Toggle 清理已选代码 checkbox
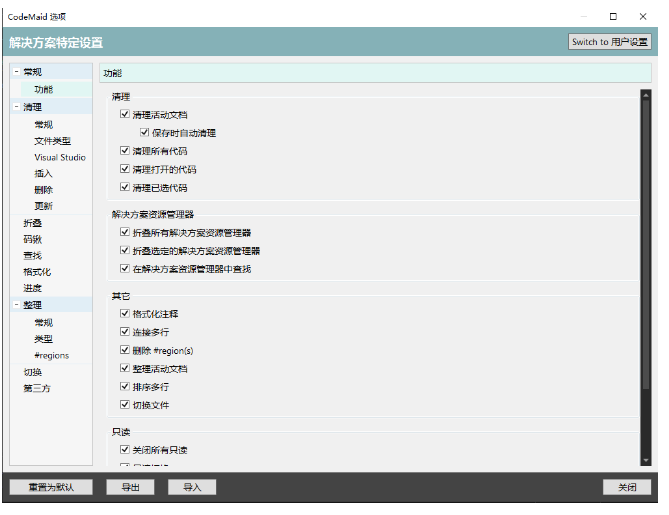 [x=125, y=187]
